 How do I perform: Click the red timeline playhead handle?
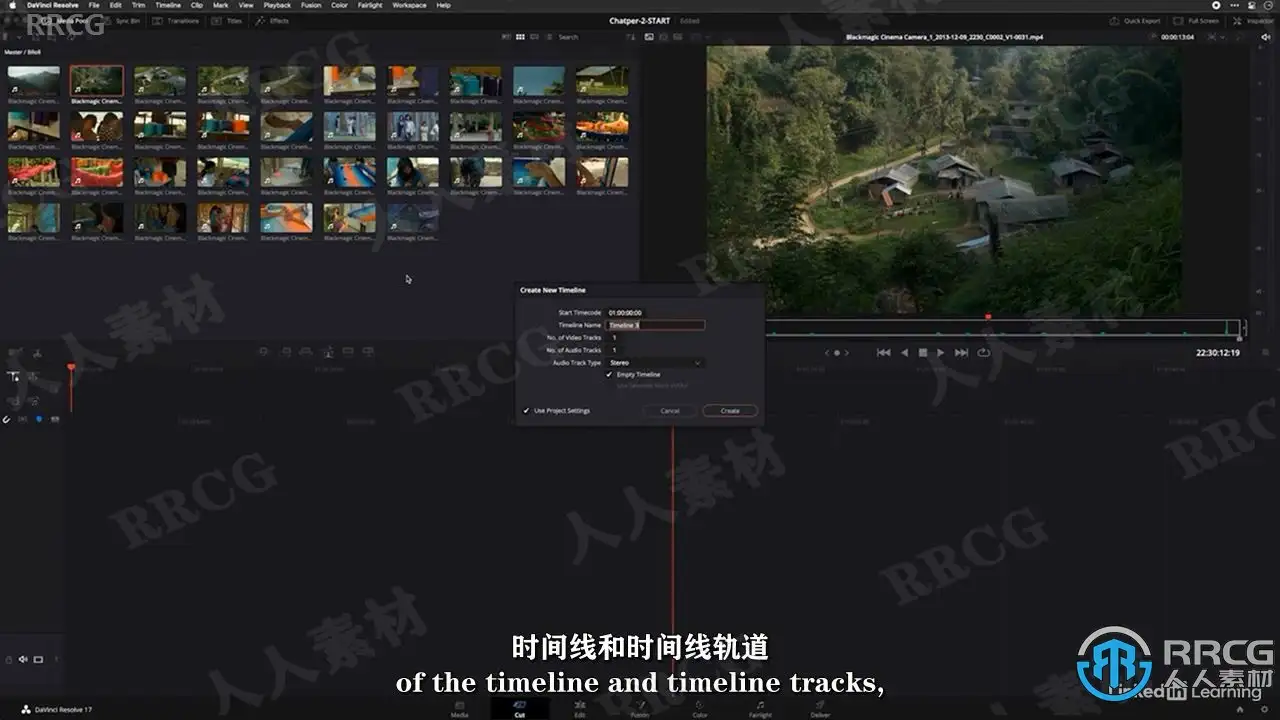[x=71, y=368]
